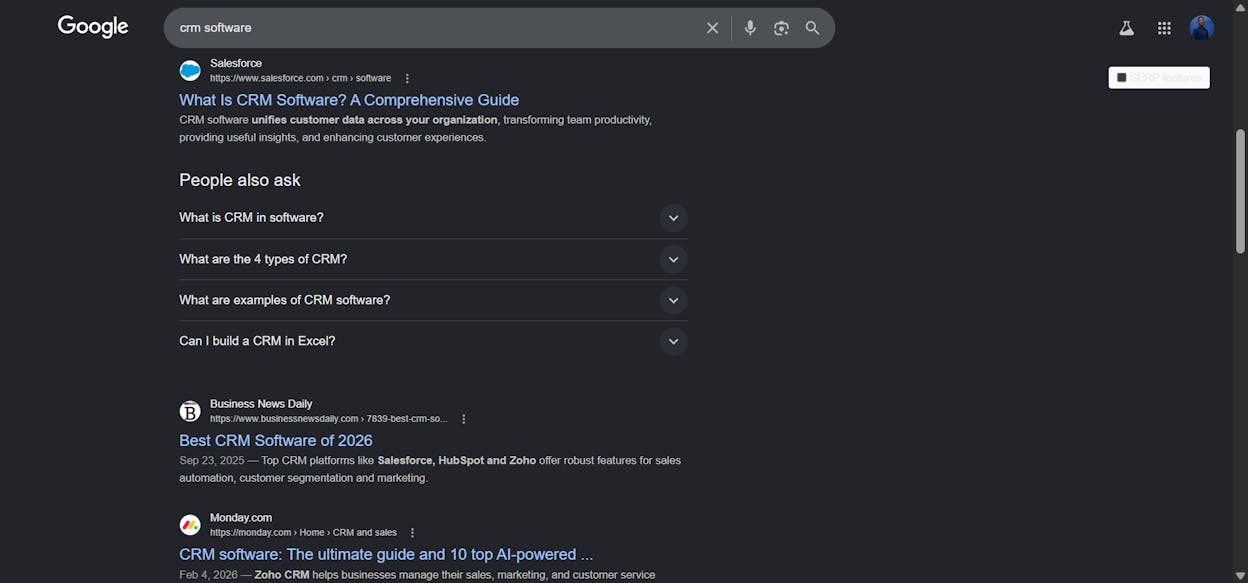Click the Business News Daily favicon

[190, 411]
